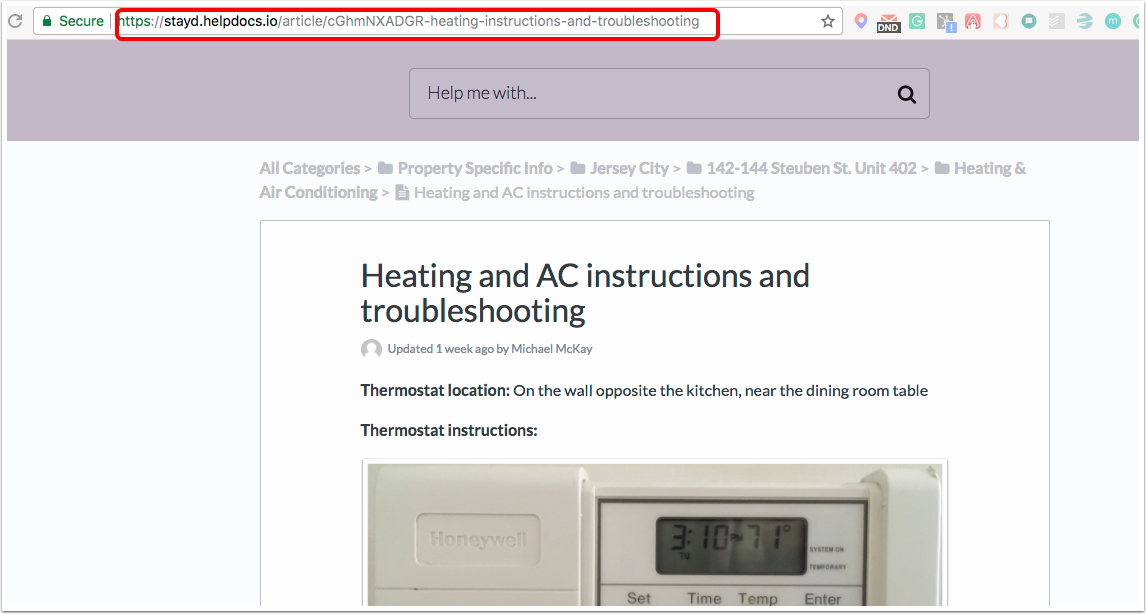Open the teal circle 'm' extension icon

click(1112, 22)
